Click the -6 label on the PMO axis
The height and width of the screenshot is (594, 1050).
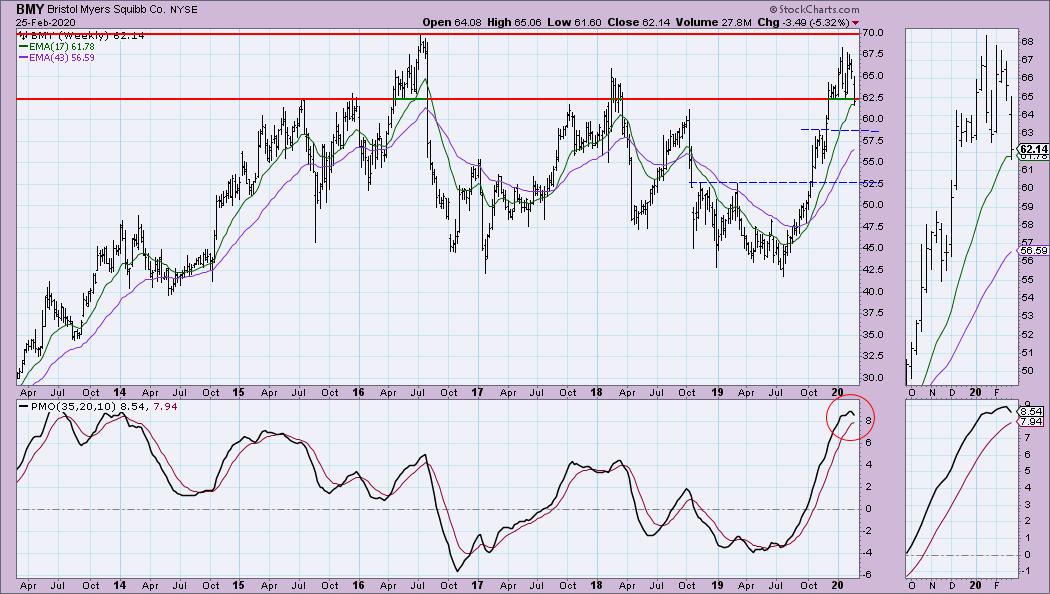tap(869, 575)
